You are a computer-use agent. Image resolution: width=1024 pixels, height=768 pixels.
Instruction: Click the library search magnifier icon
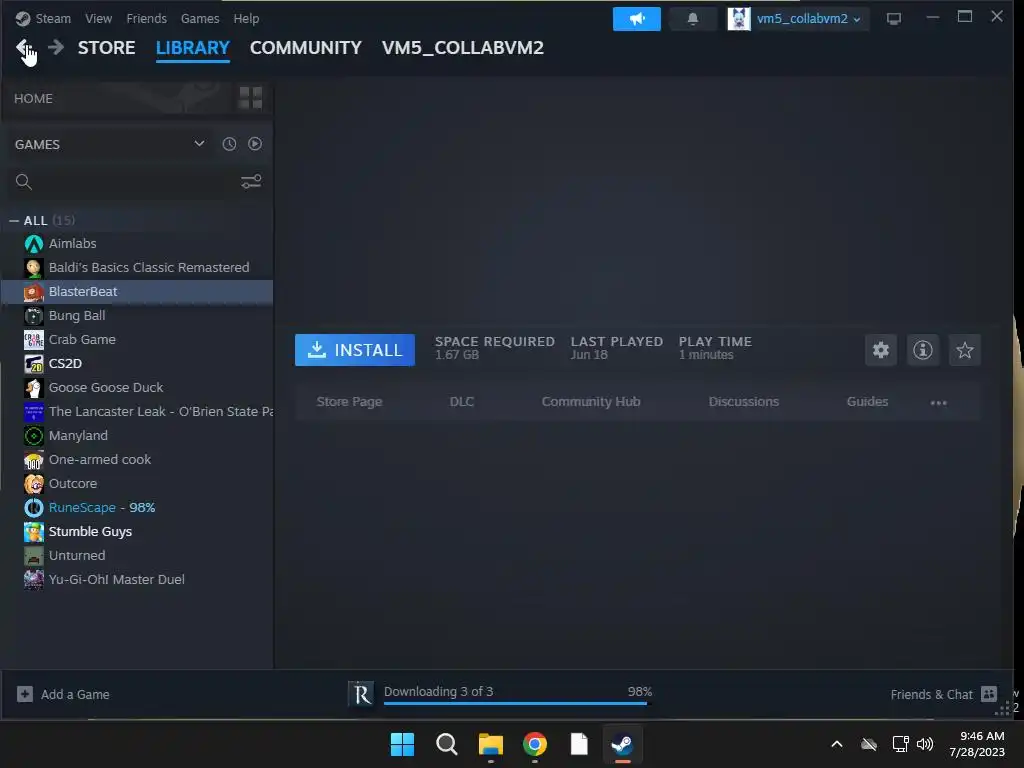click(24, 182)
